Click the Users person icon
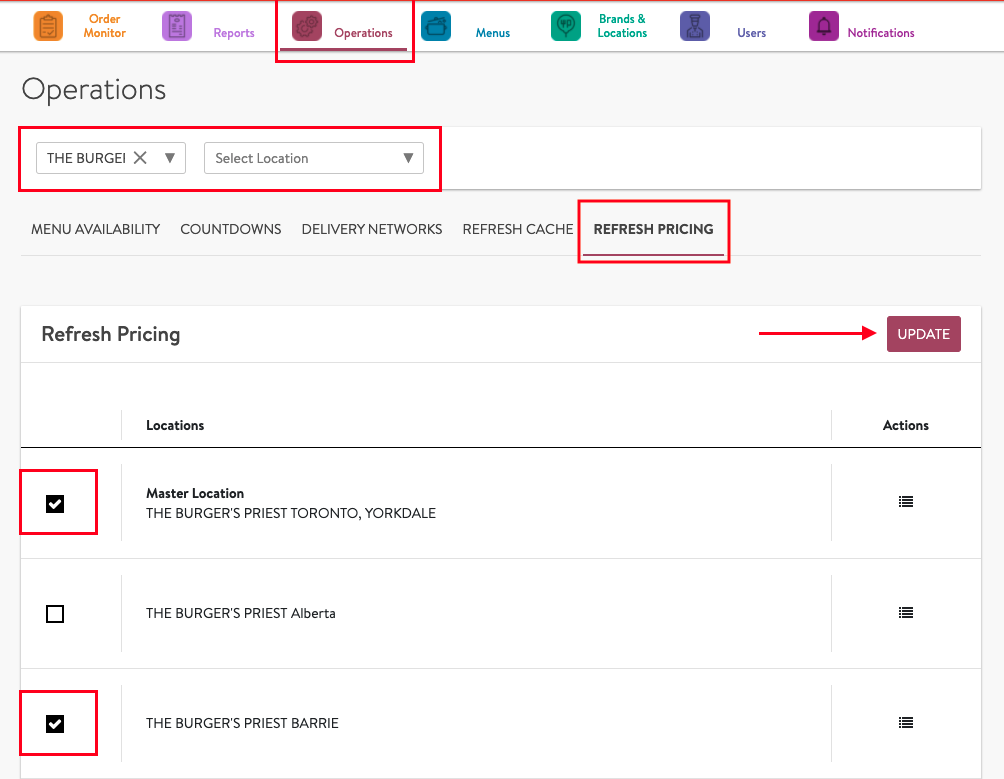Viewport: 1004px width, 779px height. pyautogui.click(x=695, y=26)
